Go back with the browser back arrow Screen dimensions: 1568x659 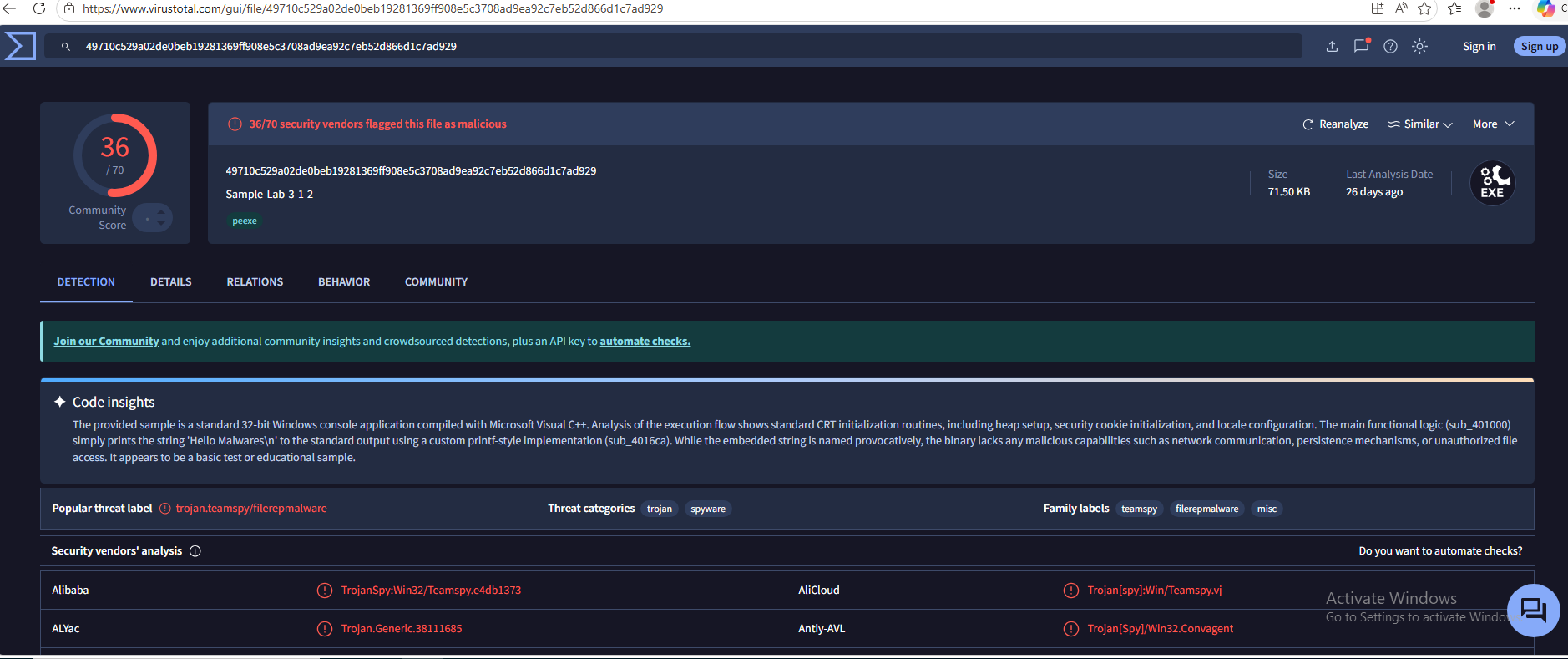(x=10, y=8)
